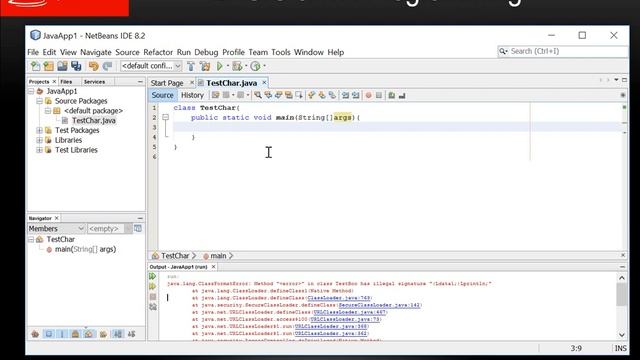Select main(String[] args) in Navigator
The width and height of the screenshot is (640, 360).
coord(85,249)
